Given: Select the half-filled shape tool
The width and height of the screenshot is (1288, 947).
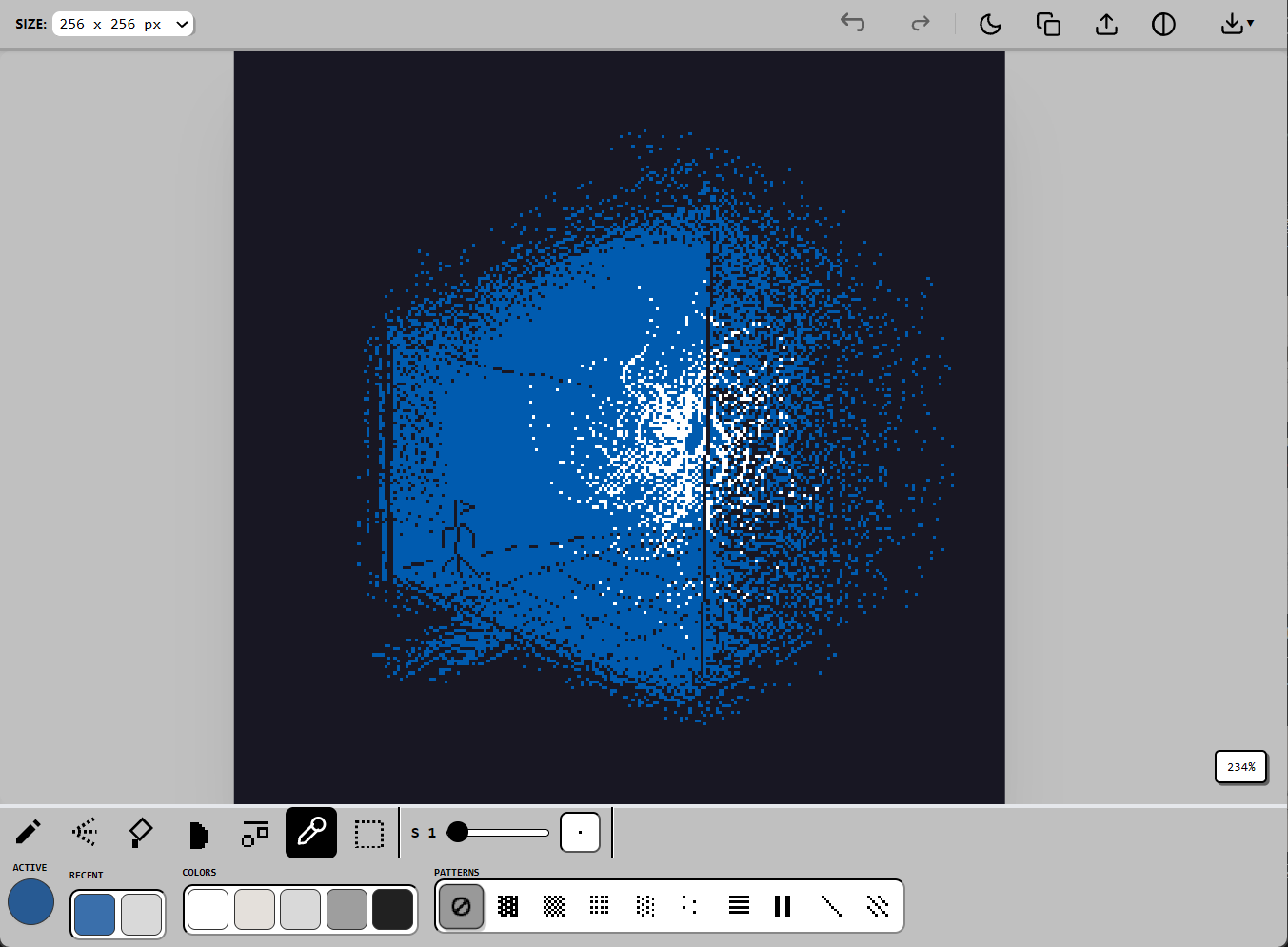Looking at the screenshot, I should [x=198, y=835].
